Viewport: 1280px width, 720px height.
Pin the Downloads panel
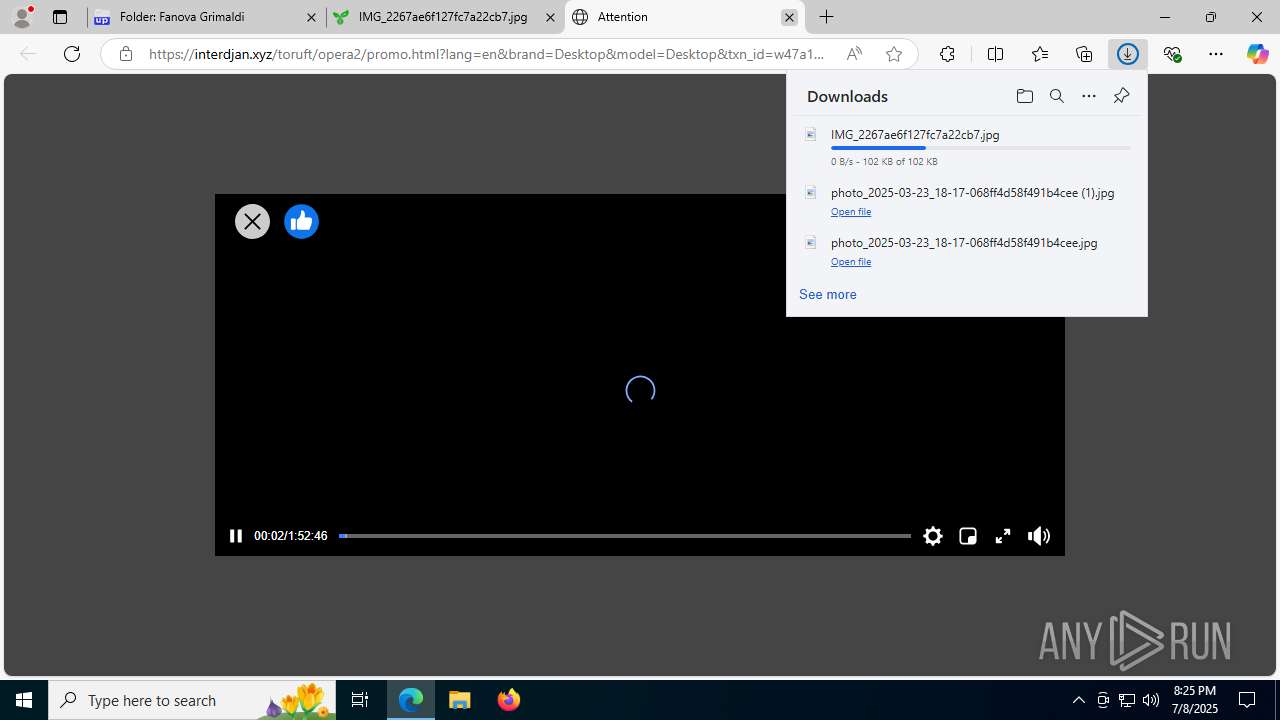(1121, 96)
